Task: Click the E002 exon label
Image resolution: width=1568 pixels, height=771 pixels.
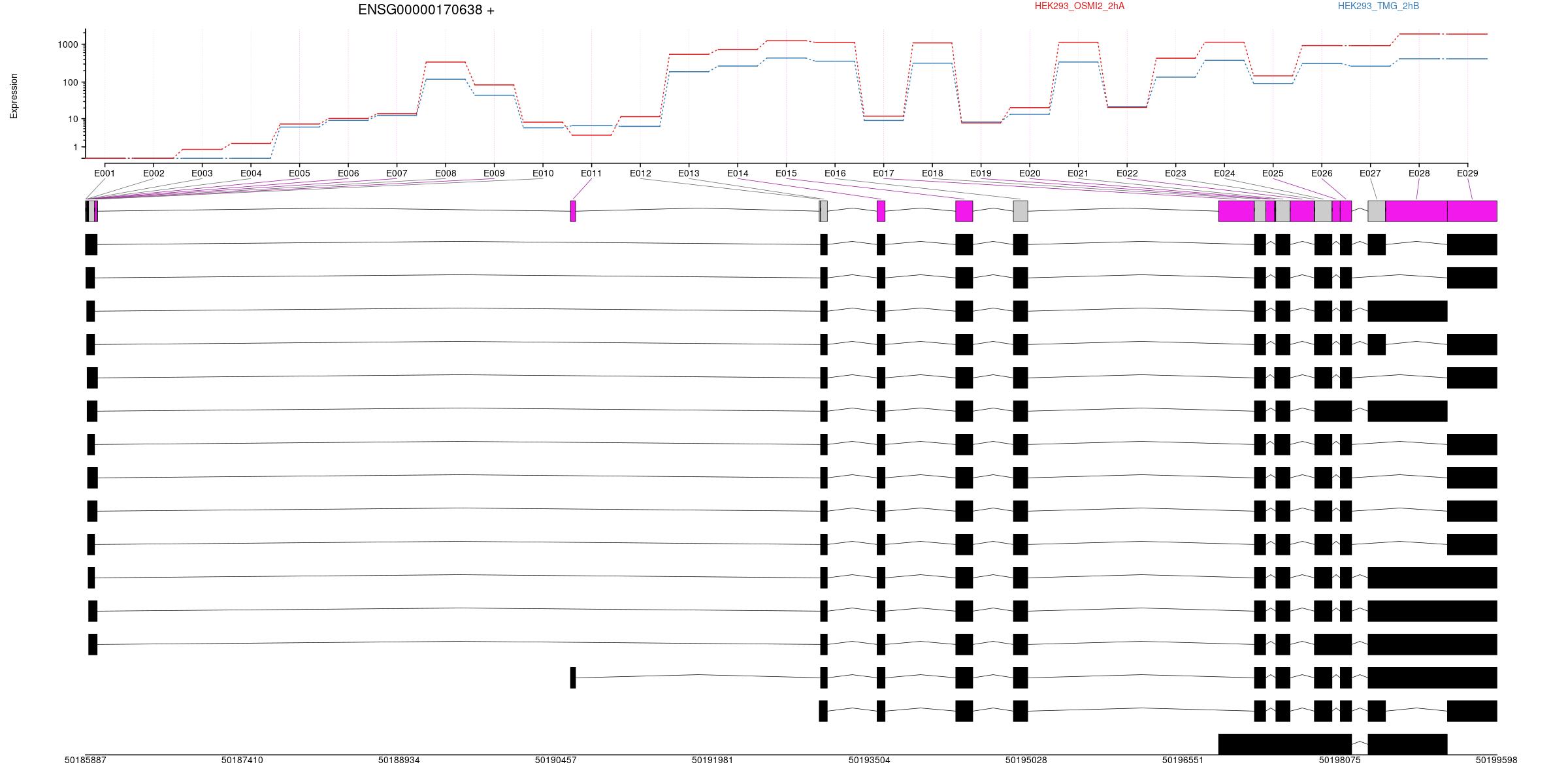Action: tap(154, 173)
